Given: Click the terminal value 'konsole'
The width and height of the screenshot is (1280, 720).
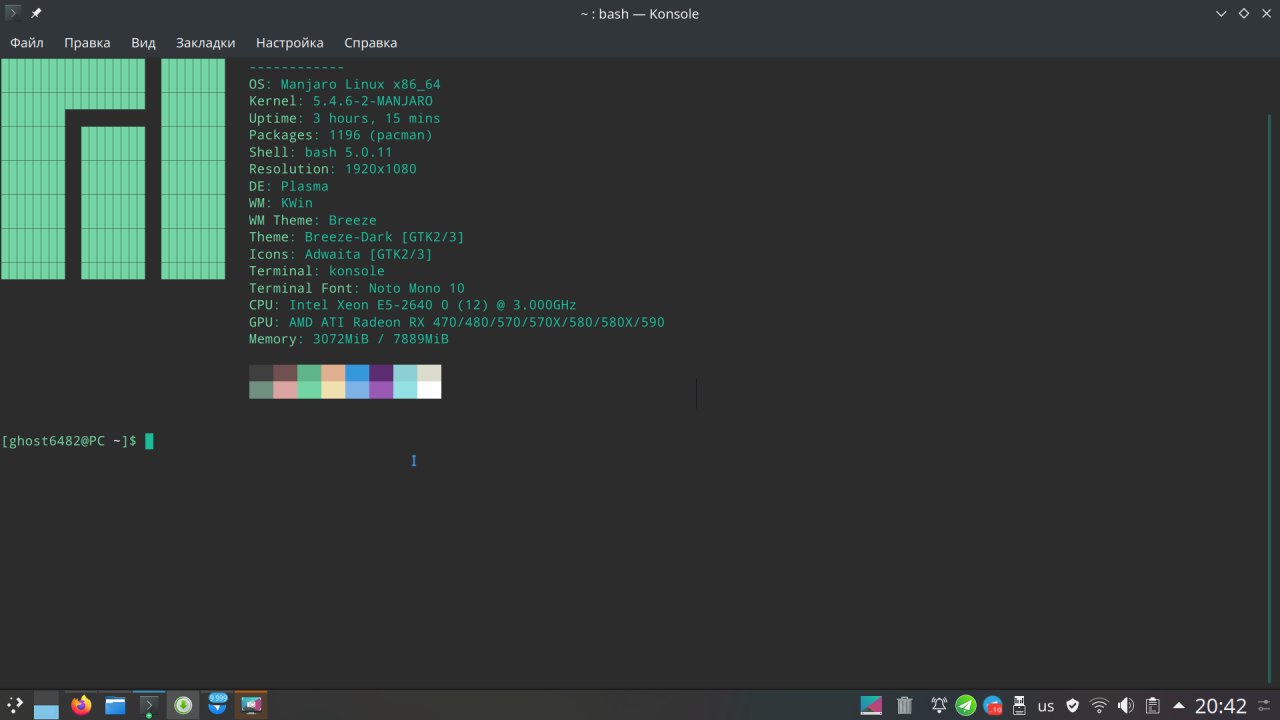Looking at the screenshot, I should tap(357, 271).
